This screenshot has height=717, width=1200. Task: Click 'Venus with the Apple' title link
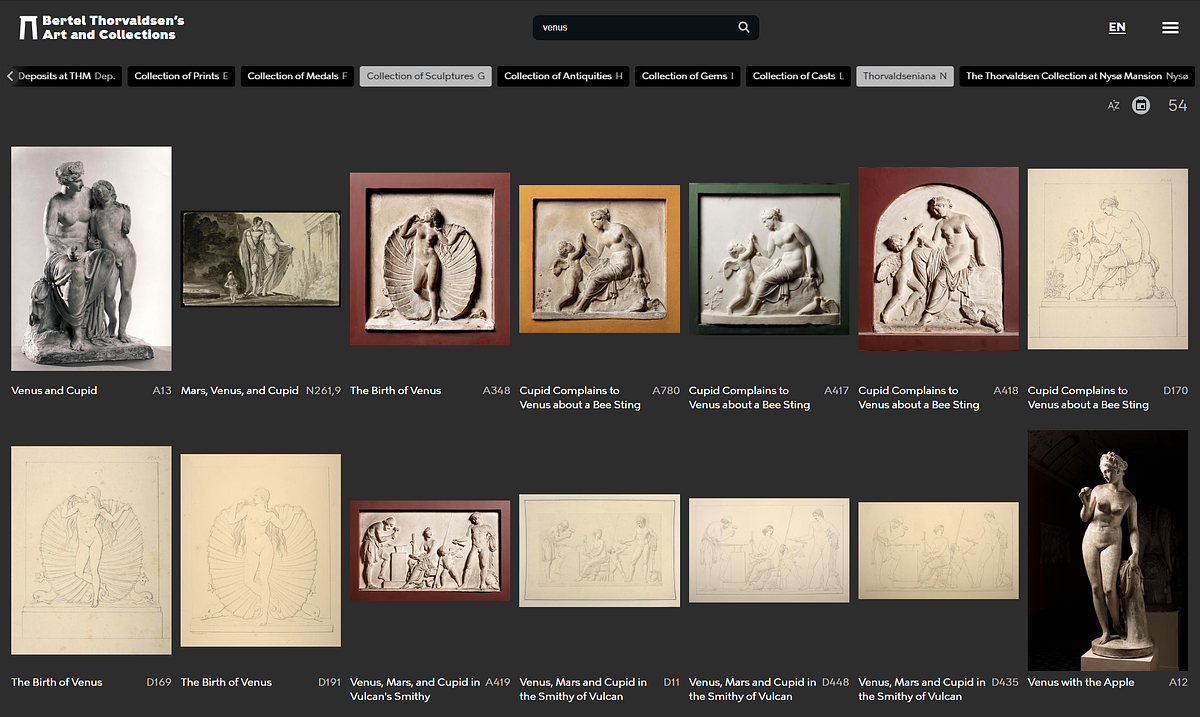click(x=1081, y=682)
